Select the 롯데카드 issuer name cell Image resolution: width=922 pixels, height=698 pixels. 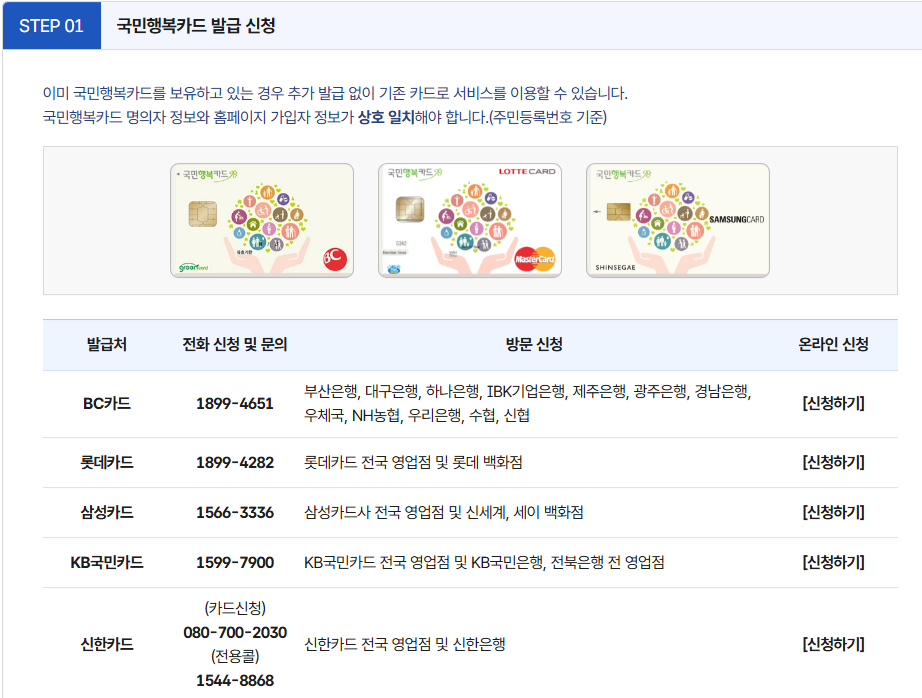[x=106, y=462]
